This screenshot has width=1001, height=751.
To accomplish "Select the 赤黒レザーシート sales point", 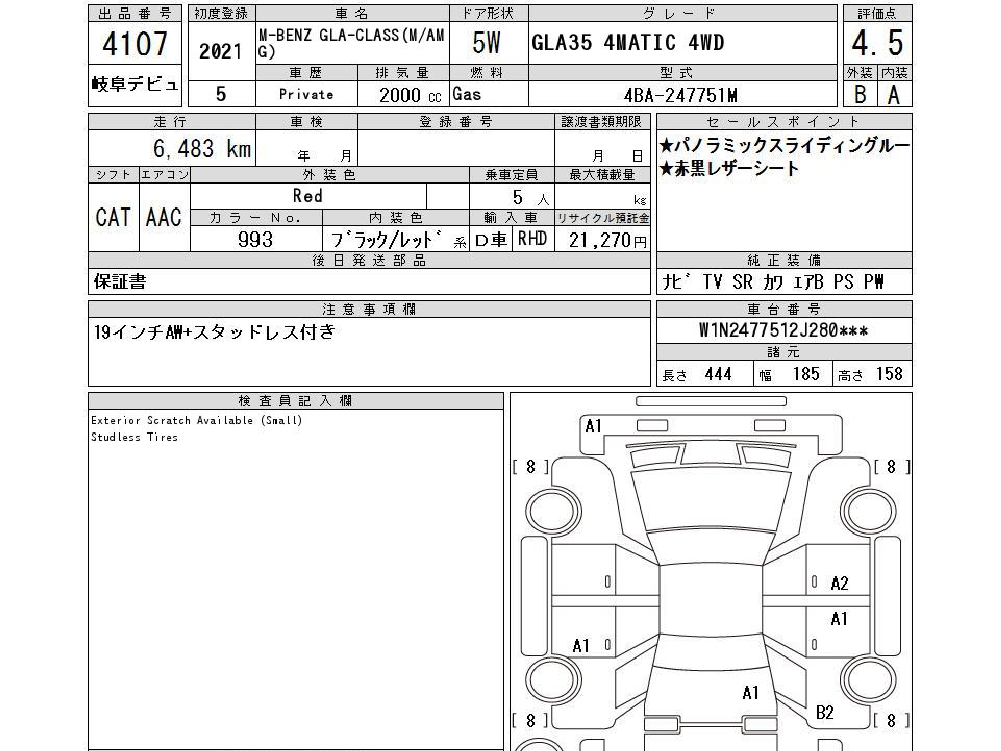I will point(729,169).
